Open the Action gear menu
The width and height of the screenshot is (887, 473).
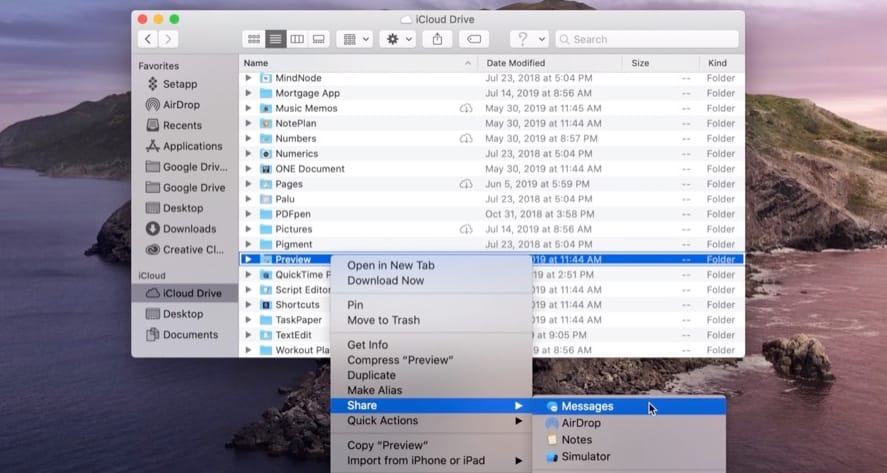click(398, 39)
